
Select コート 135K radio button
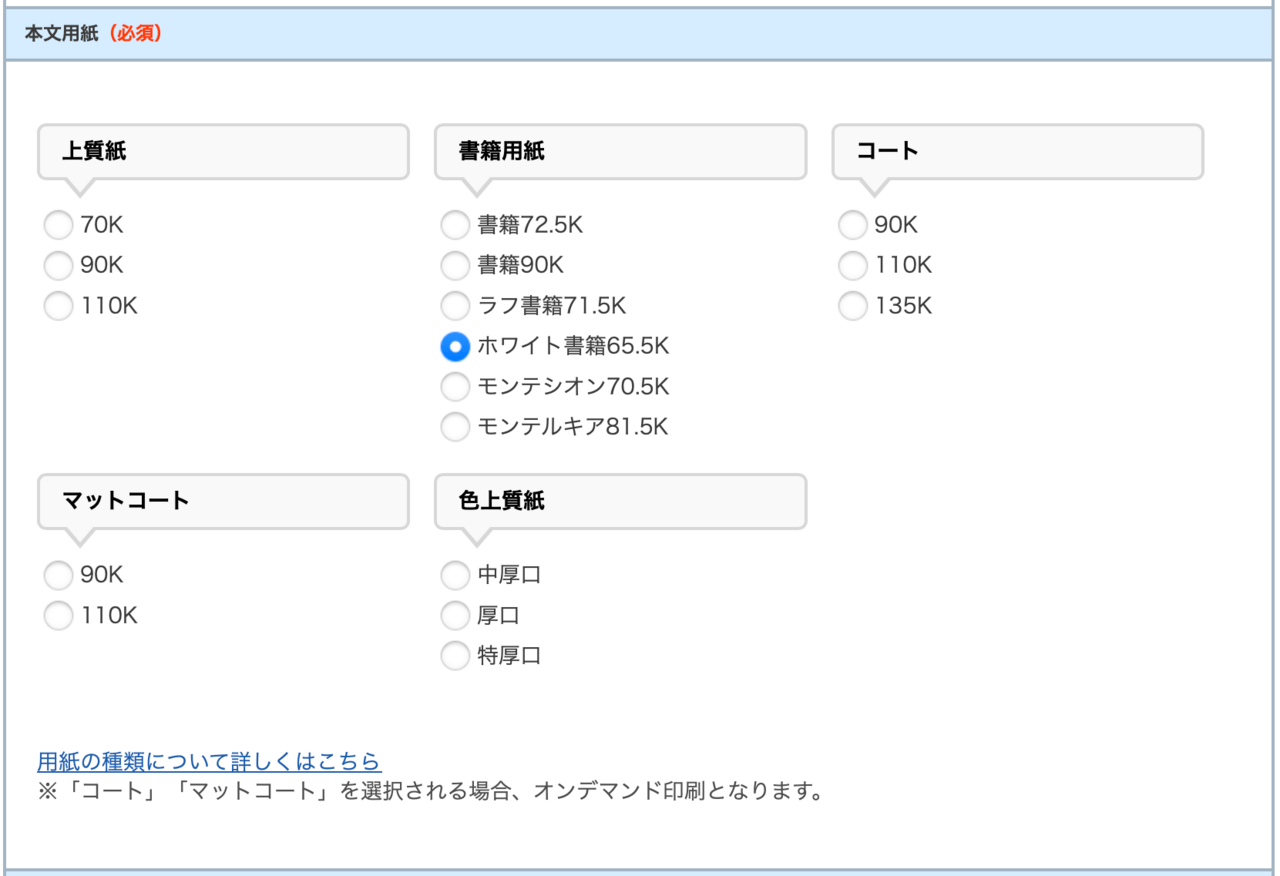coord(852,306)
